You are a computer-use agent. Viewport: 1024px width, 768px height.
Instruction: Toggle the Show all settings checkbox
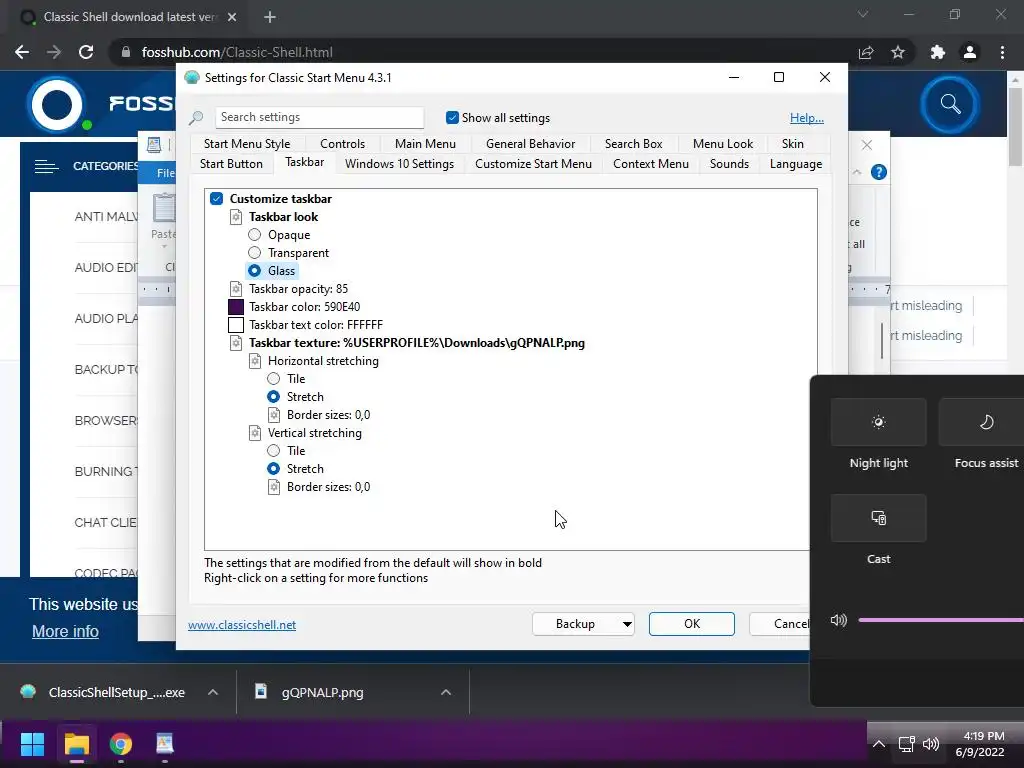tap(452, 118)
